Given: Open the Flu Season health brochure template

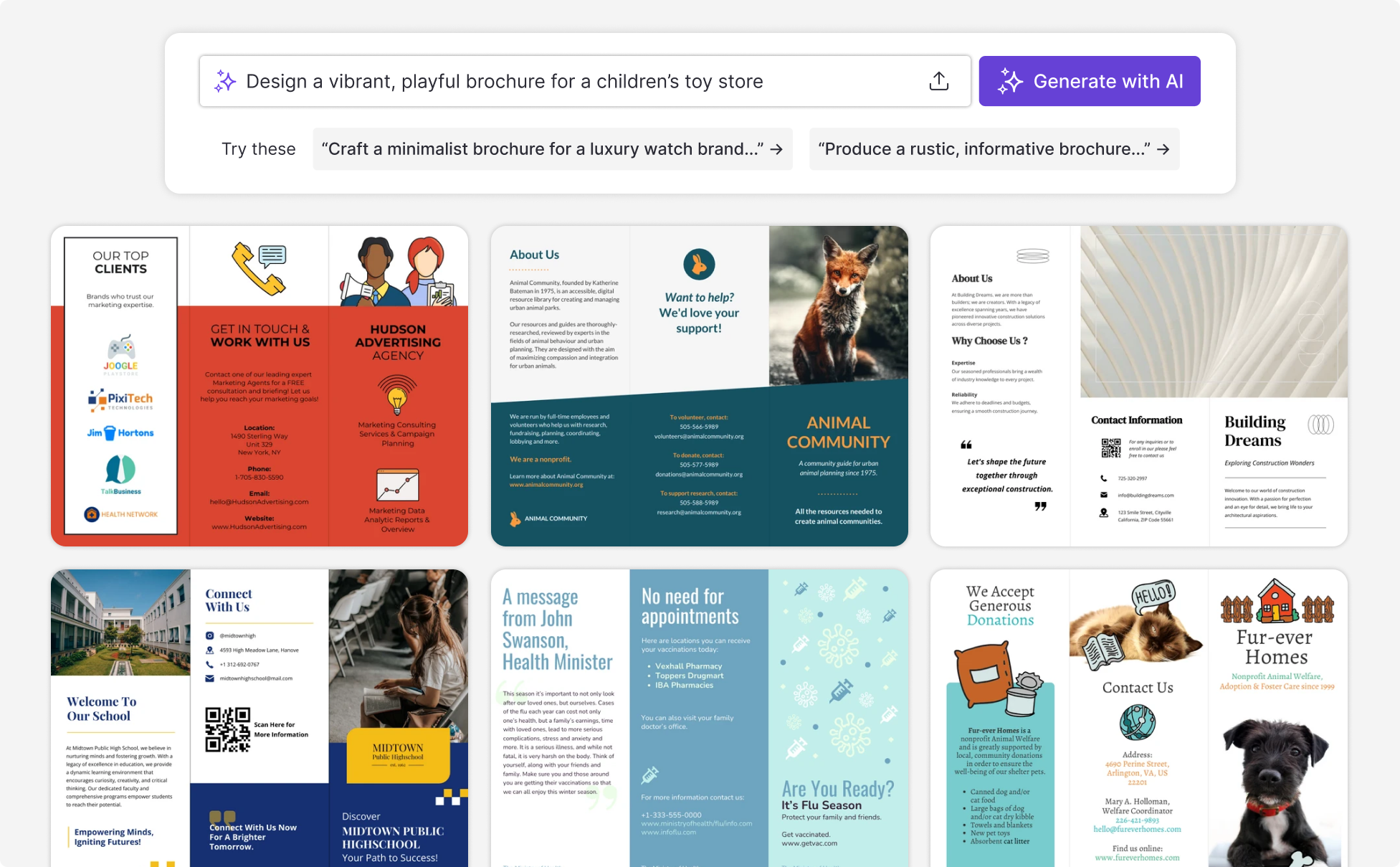Looking at the screenshot, I should [x=699, y=717].
